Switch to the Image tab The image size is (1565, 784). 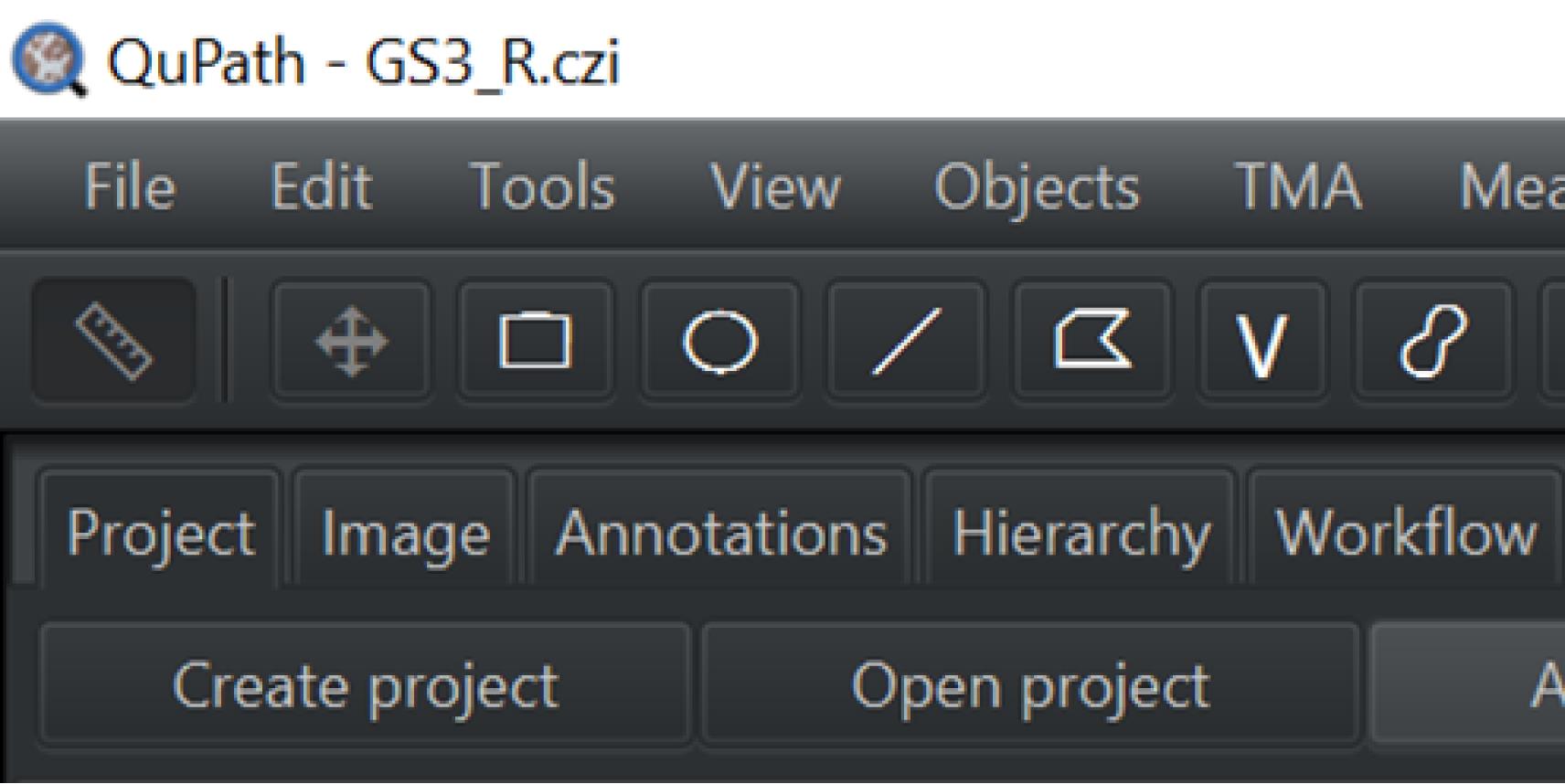tap(405, 534)
